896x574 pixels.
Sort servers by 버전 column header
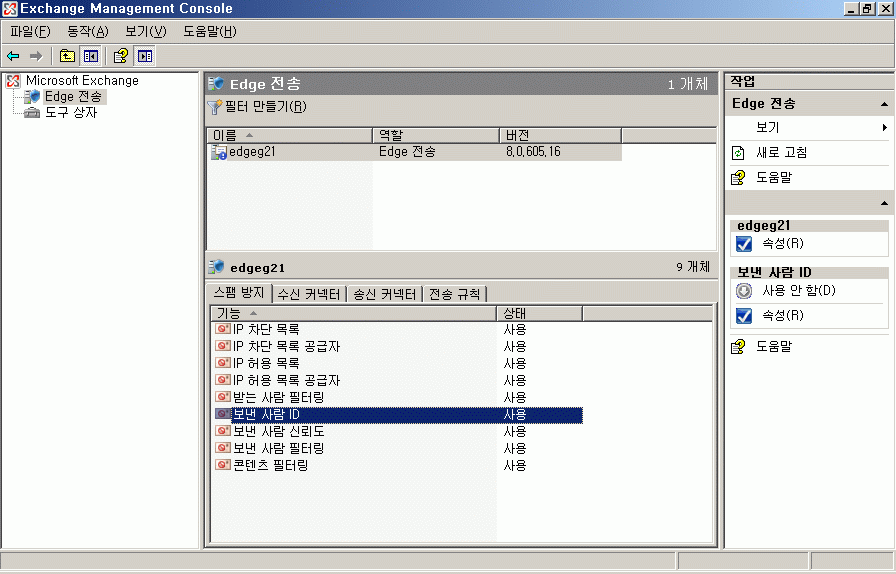coord(560,135)
